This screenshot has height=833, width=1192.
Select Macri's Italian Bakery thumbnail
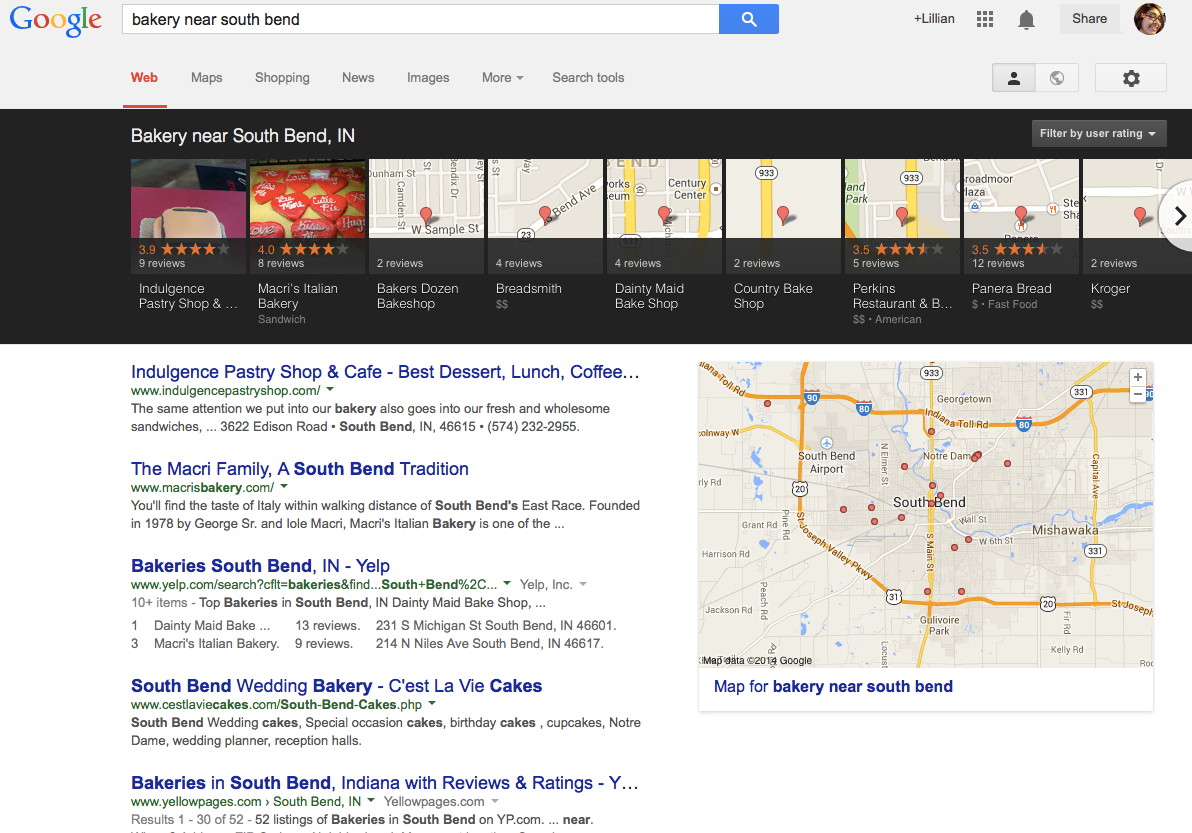coord(307,216)
